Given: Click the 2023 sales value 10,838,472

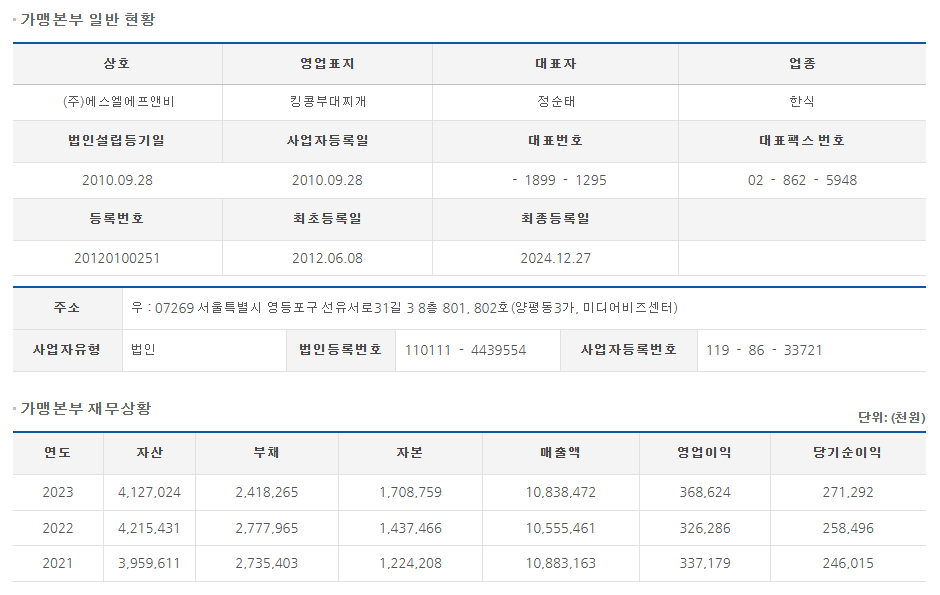Looking at the screenshot, I should [561, 493].
